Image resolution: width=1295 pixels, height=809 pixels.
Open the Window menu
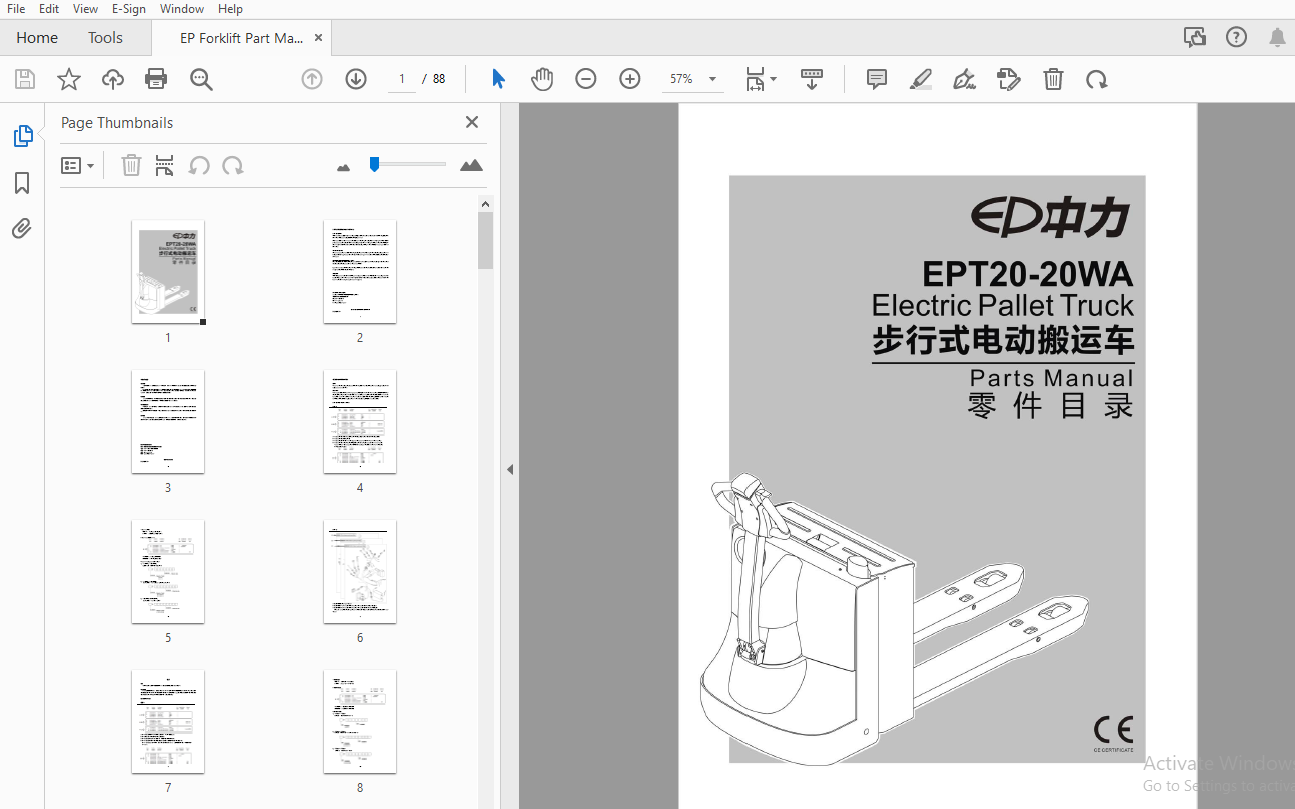click(182, 9)
